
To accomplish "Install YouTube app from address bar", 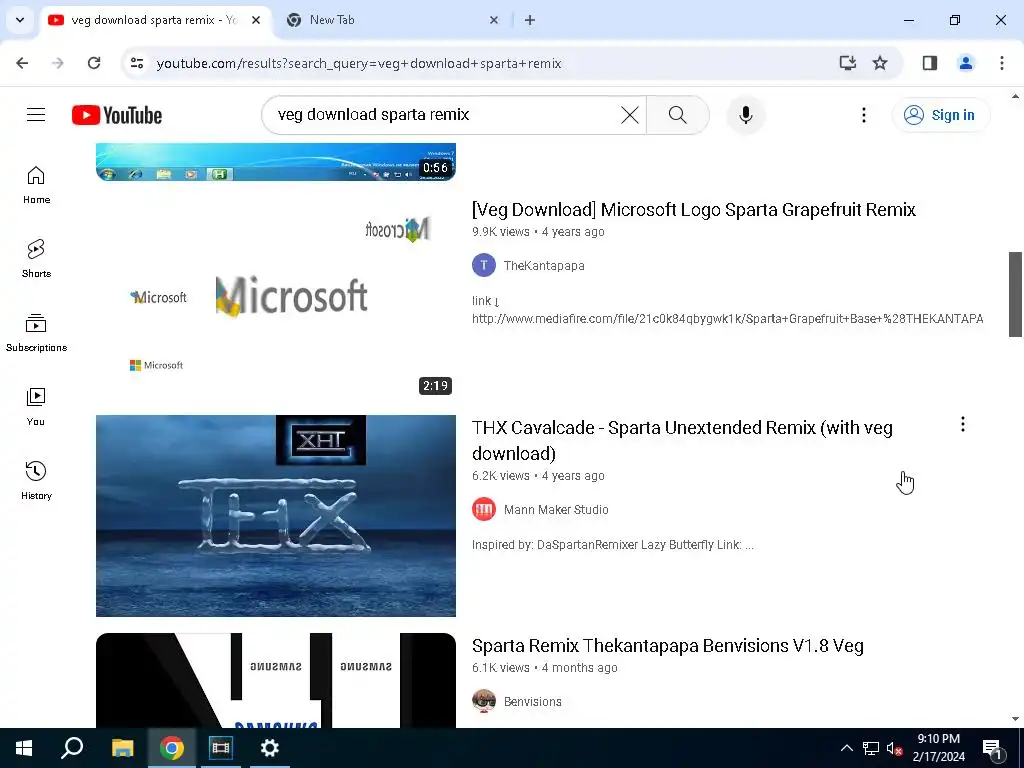I will coord(848,63).
